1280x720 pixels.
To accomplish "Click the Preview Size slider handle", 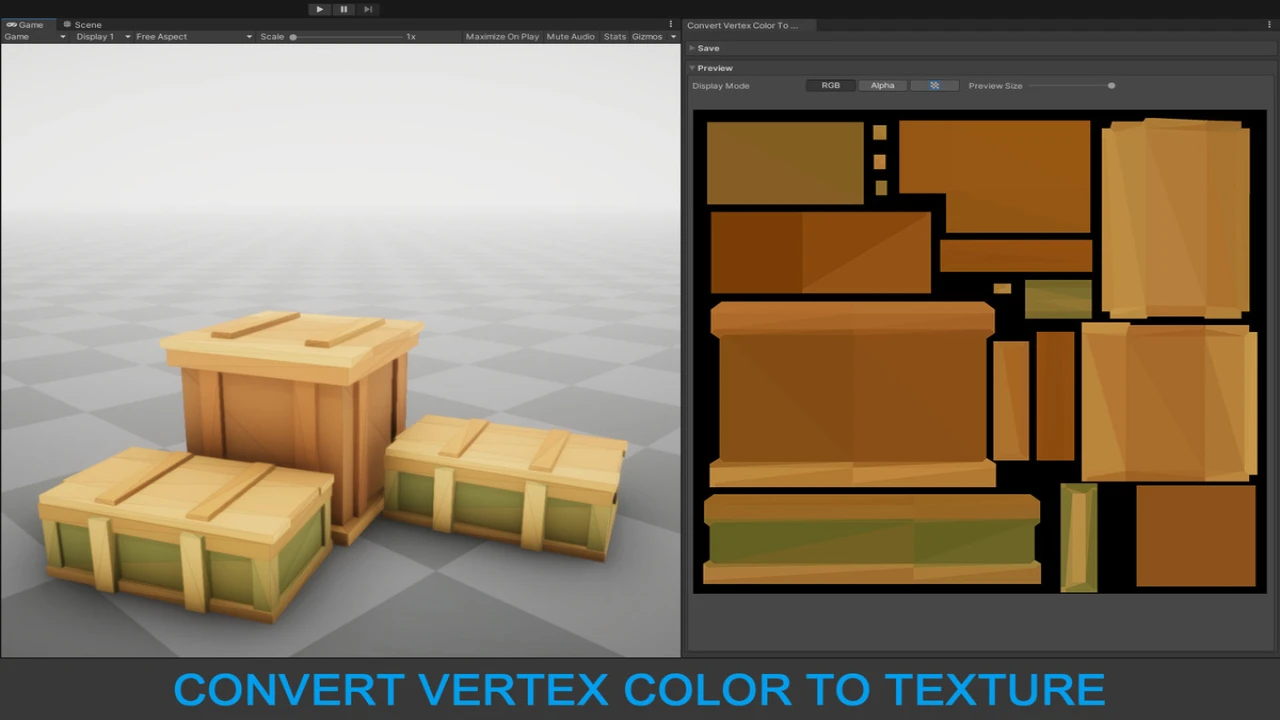I will click(x=1111, y=86).
